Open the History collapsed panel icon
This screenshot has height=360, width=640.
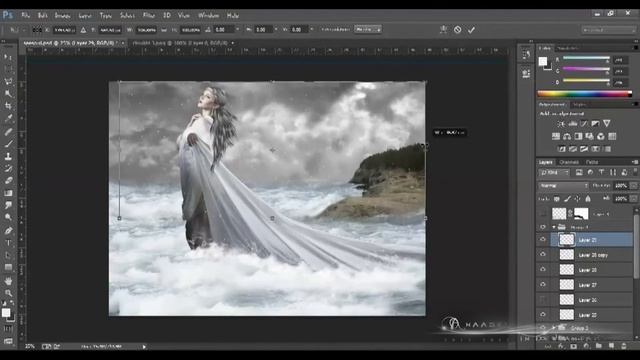[x=526, y=54]
